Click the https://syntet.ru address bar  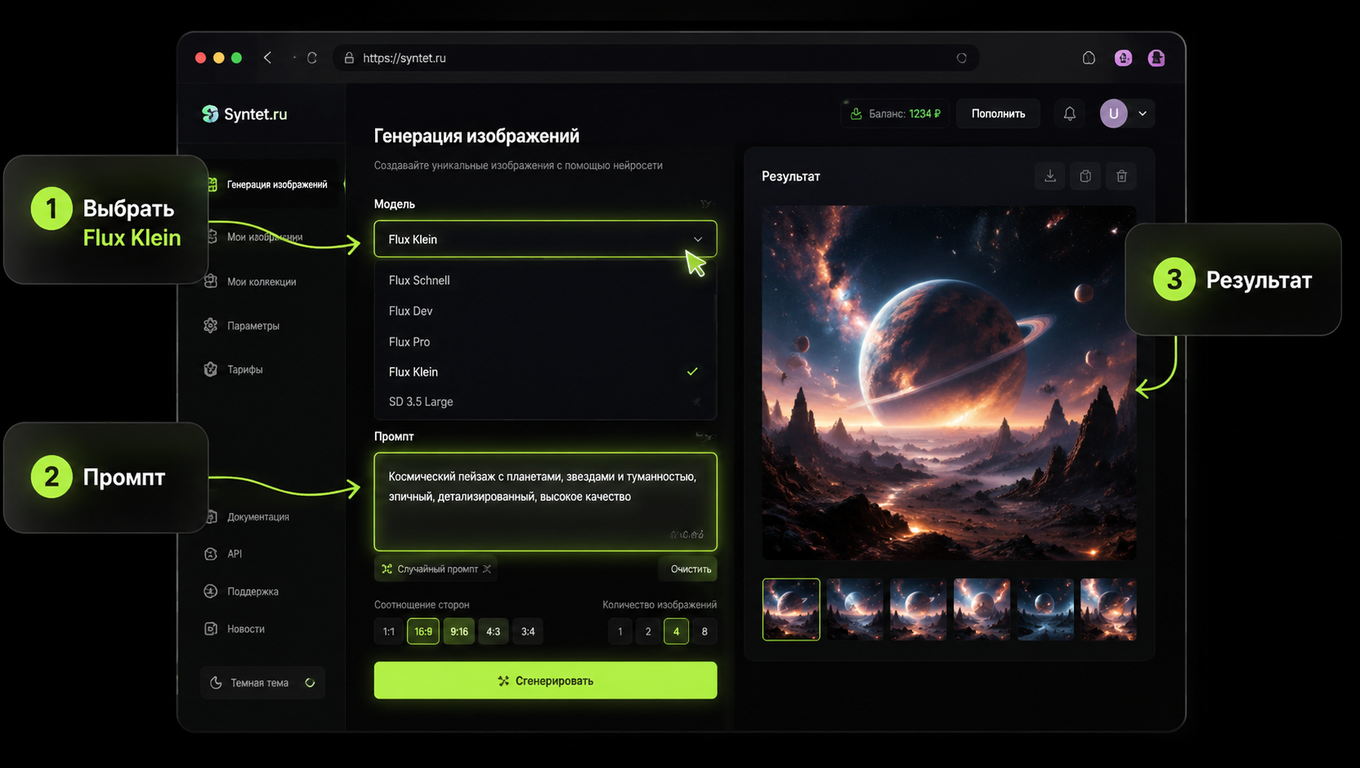pos(655,58)
